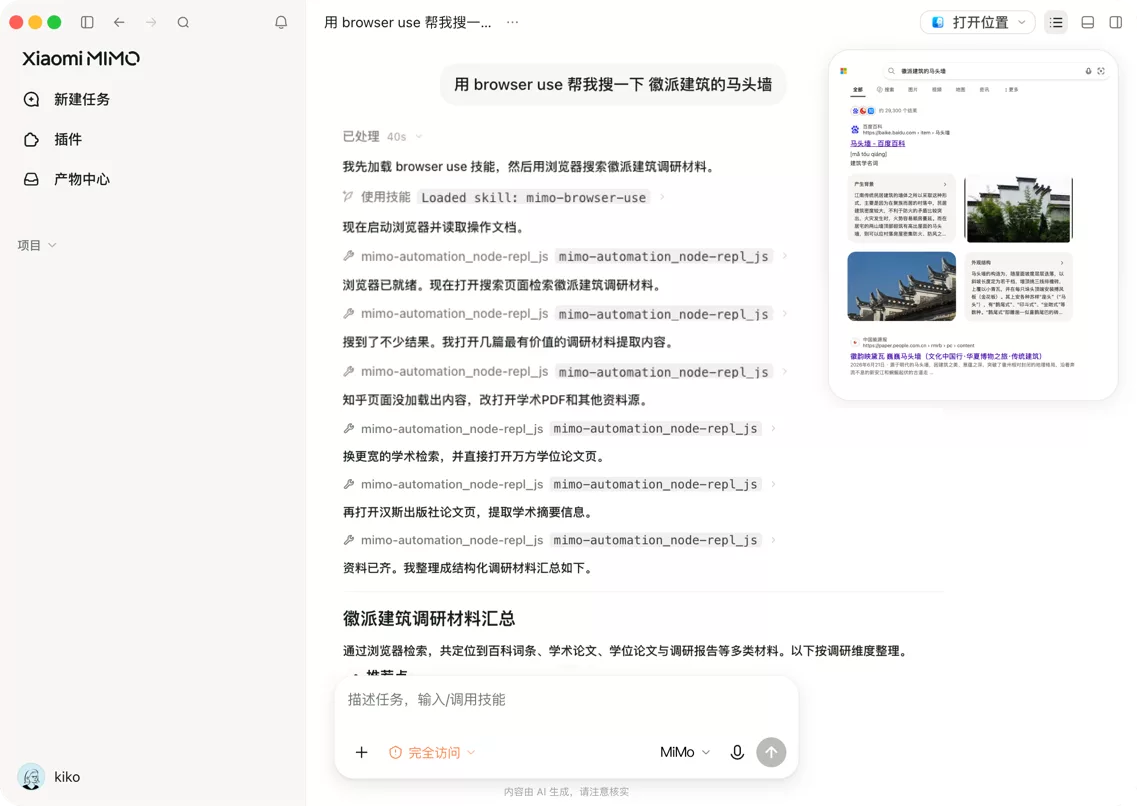Select the 图片 tab in browser preview

[x=912, y=90]
